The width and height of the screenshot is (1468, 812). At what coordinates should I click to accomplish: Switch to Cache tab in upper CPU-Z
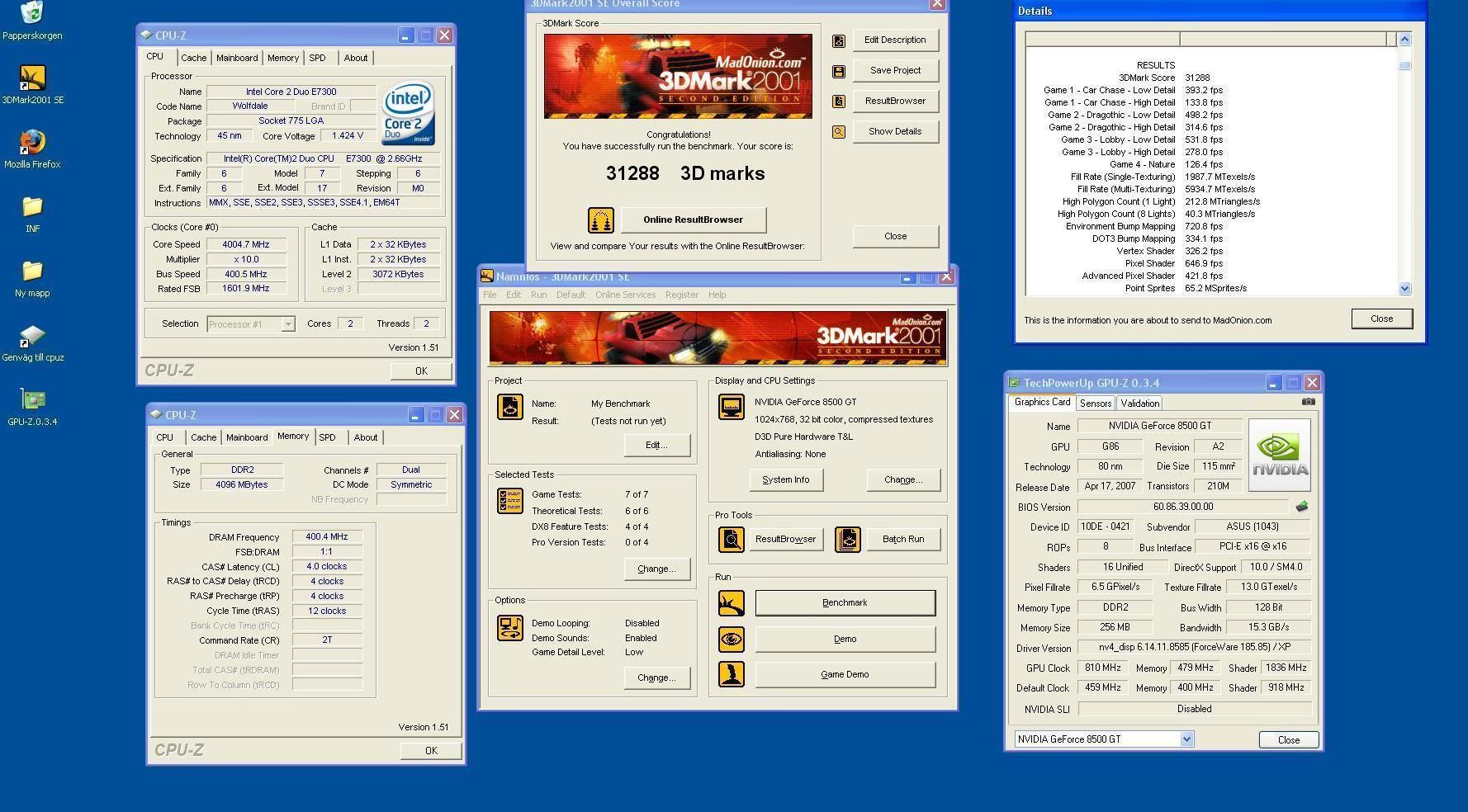tap(194, 58)
